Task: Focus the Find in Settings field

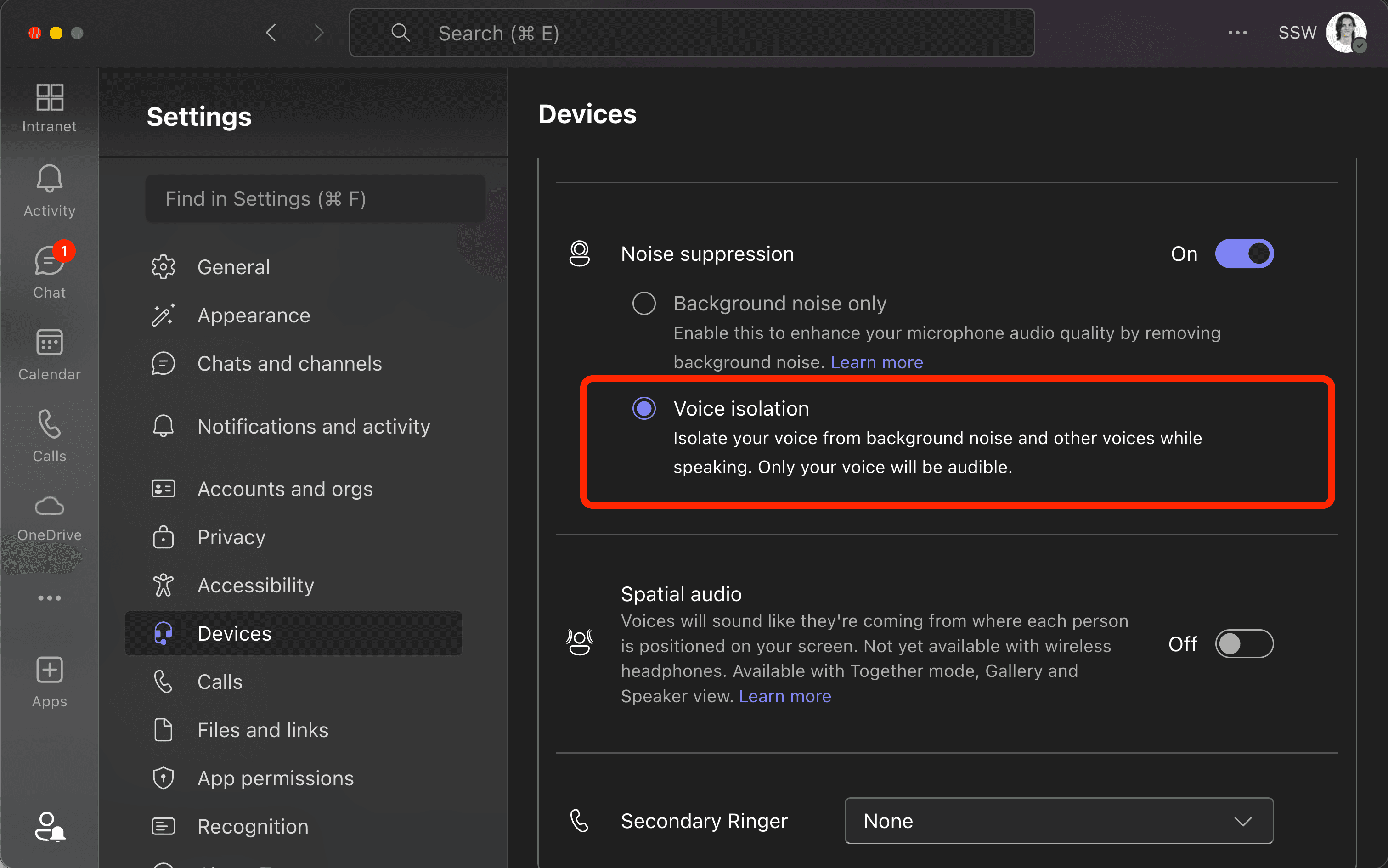Action: click(315, 198)
